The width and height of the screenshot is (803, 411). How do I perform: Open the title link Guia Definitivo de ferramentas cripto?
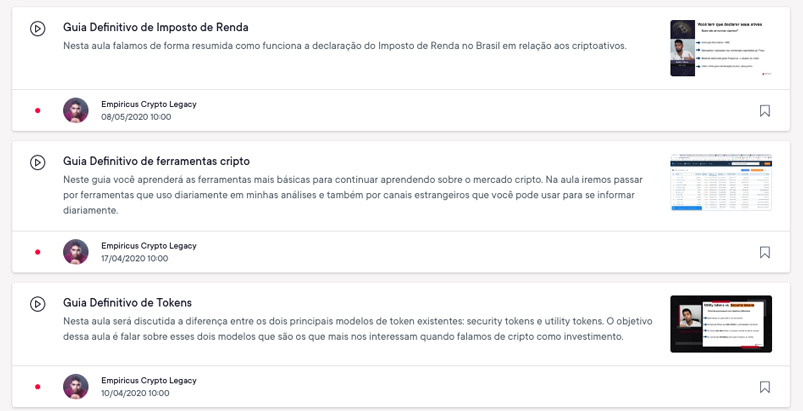pyautogui.click(x=156, y=161)
